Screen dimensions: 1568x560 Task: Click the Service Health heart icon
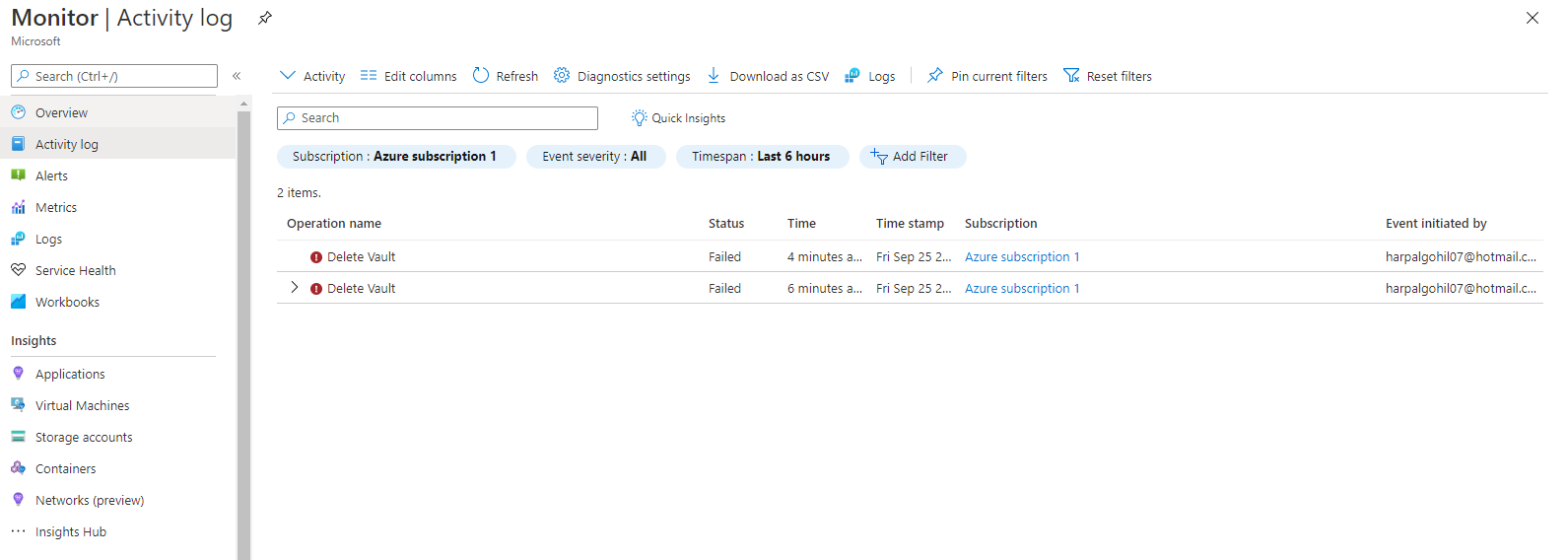pos(18,270)
